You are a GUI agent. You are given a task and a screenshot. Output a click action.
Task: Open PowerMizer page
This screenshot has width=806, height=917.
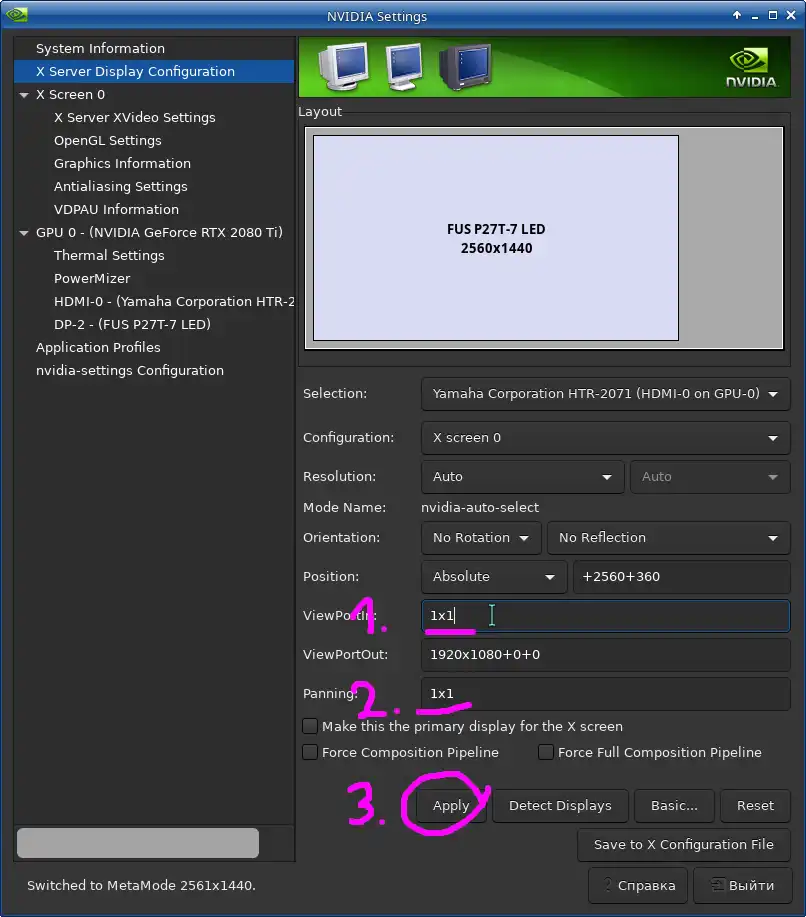click(92, 278)
